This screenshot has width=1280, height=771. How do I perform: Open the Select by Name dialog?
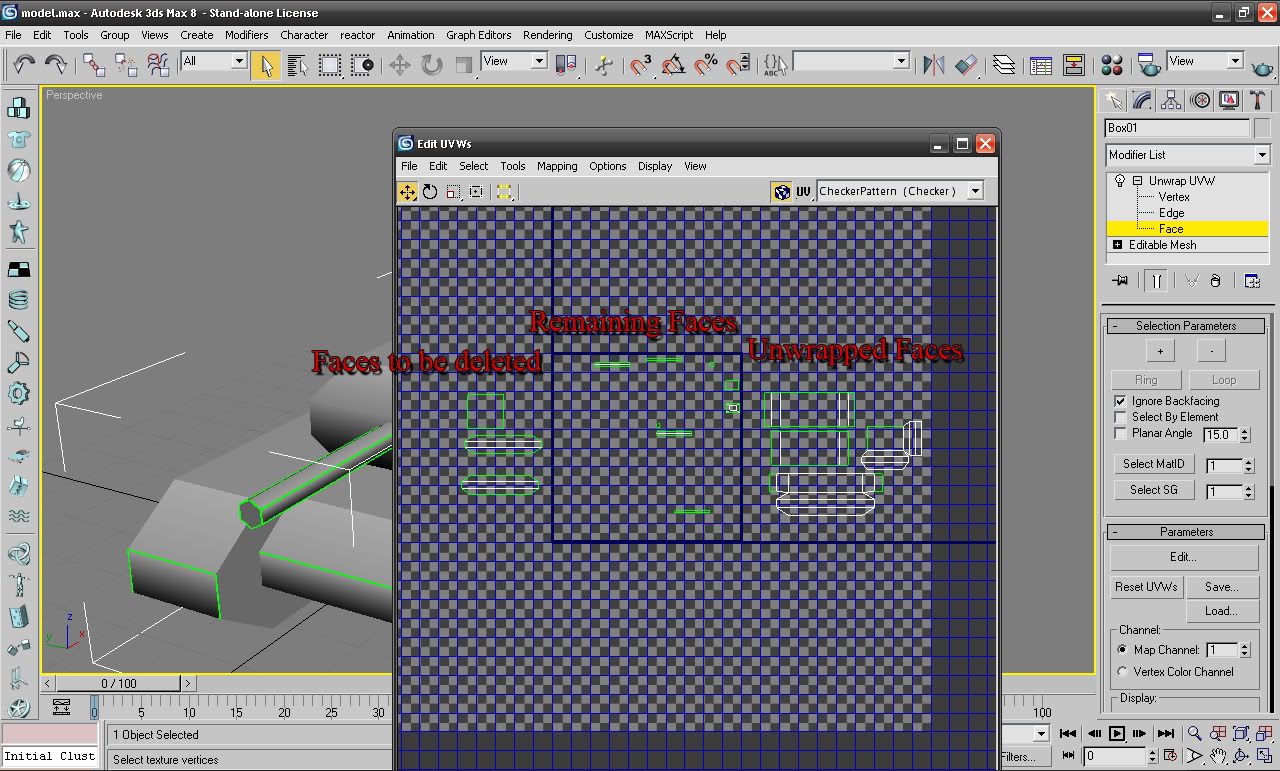click(x=297, y=65)
